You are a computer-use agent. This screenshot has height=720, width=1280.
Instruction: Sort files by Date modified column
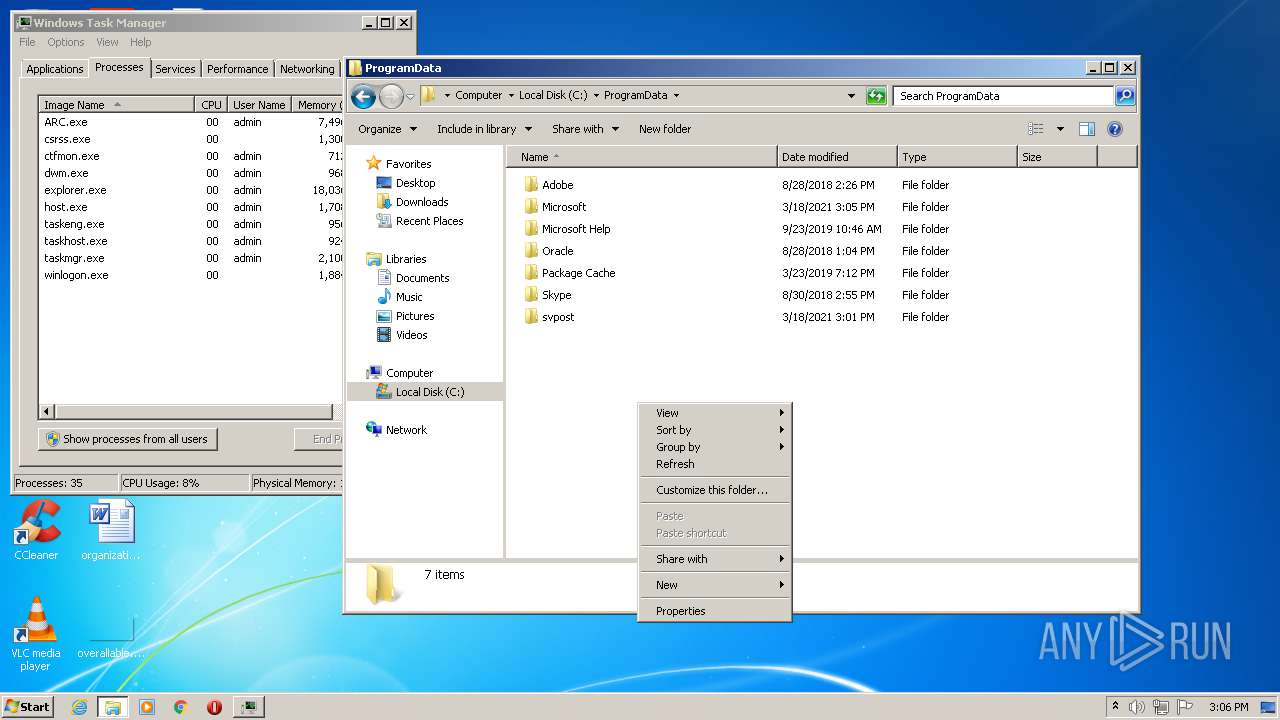tap(836, 157)
